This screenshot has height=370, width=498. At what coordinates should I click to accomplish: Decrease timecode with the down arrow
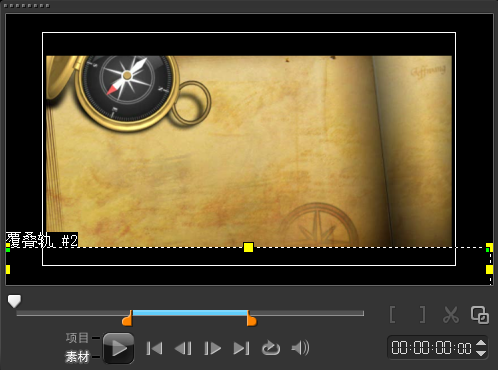coord(481,353)
